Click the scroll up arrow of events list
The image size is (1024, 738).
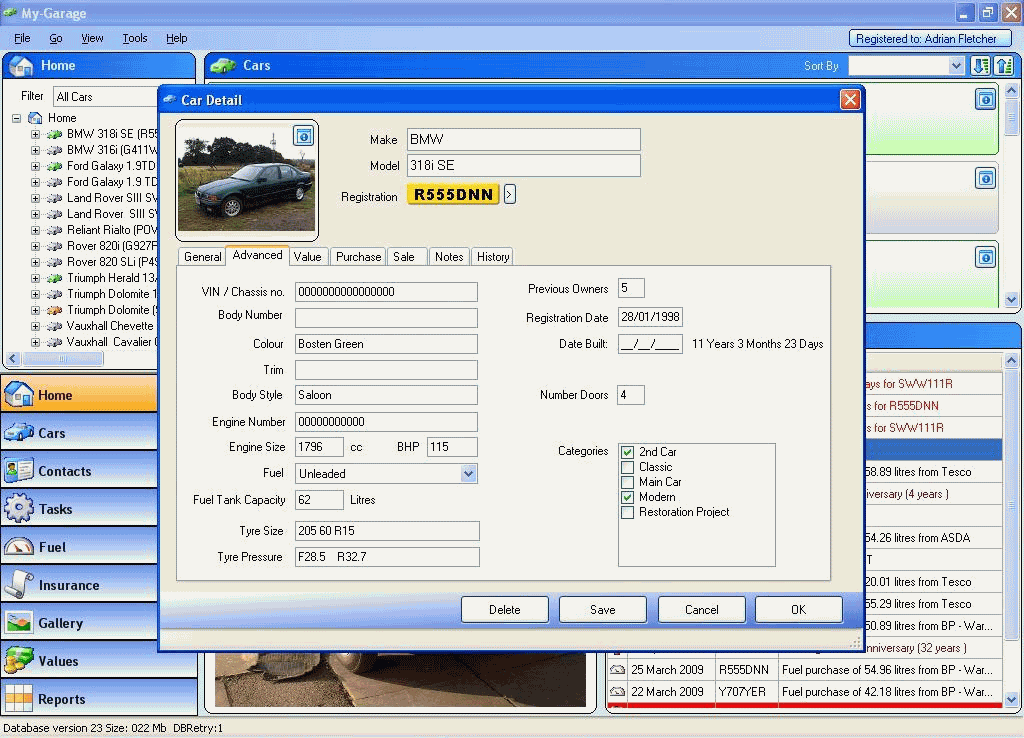[1012, 361]
